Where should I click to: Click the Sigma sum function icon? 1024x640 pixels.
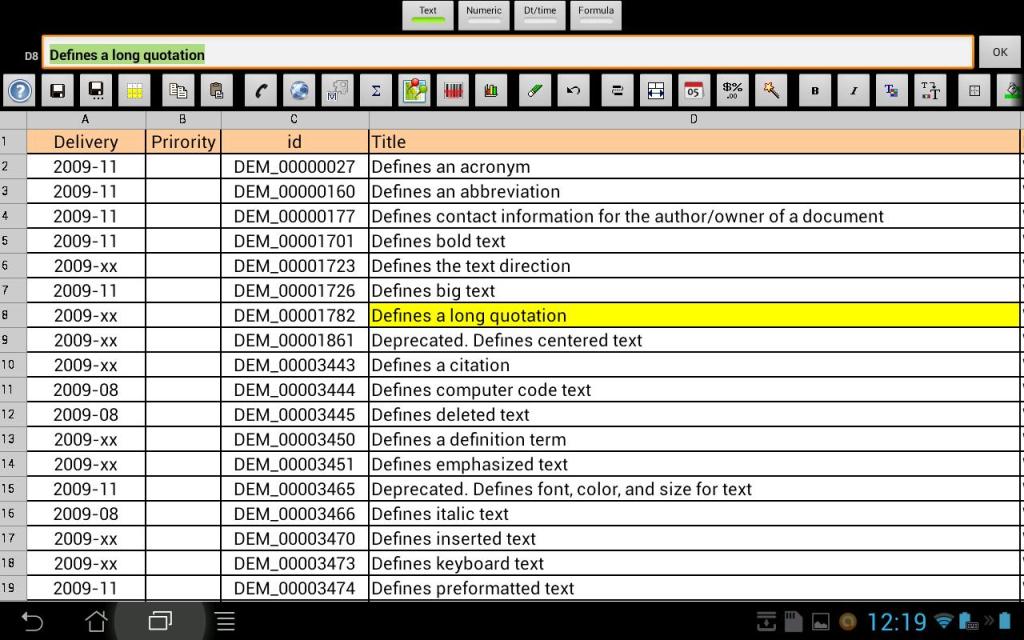376,91
